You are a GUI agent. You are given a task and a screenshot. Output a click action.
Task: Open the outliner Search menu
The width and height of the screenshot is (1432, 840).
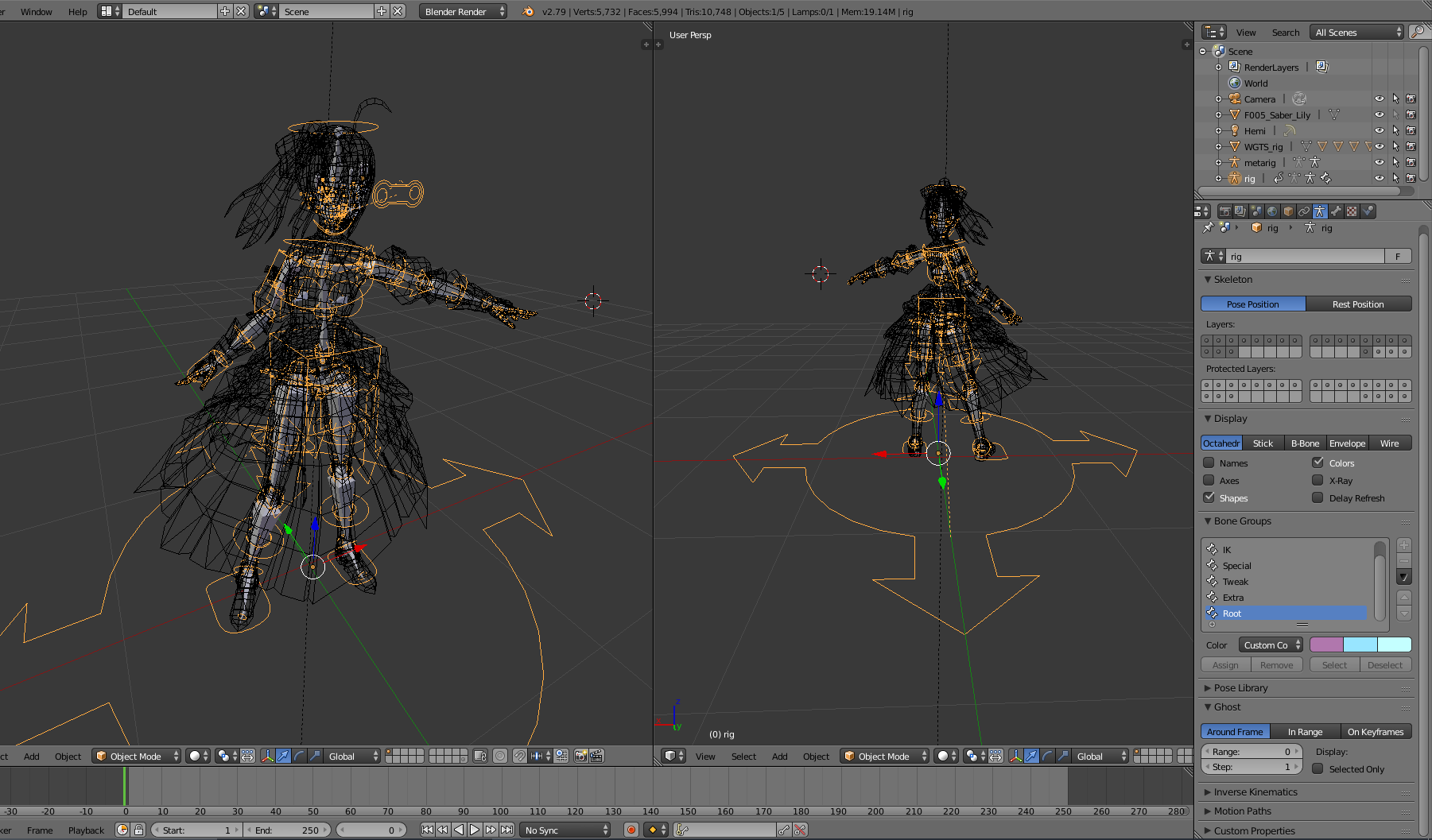[x=1286, y=33]
